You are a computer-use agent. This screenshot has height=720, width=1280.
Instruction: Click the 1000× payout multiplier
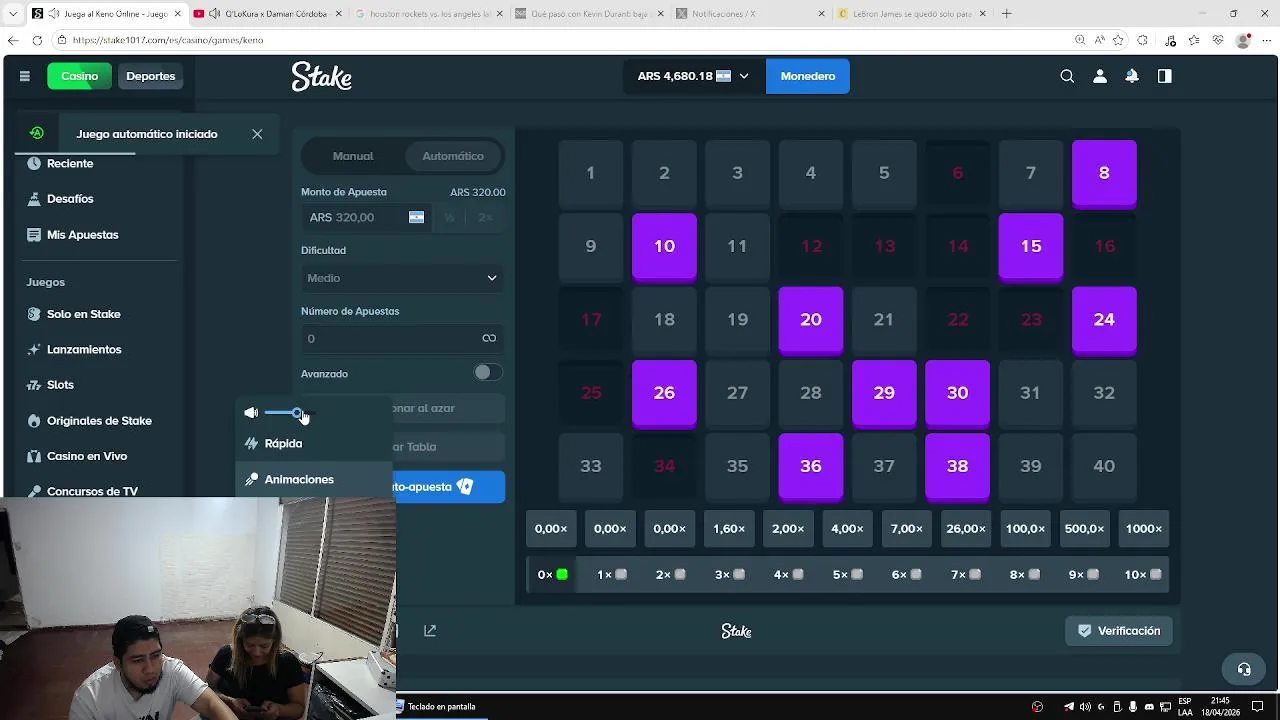point(1144,529)
